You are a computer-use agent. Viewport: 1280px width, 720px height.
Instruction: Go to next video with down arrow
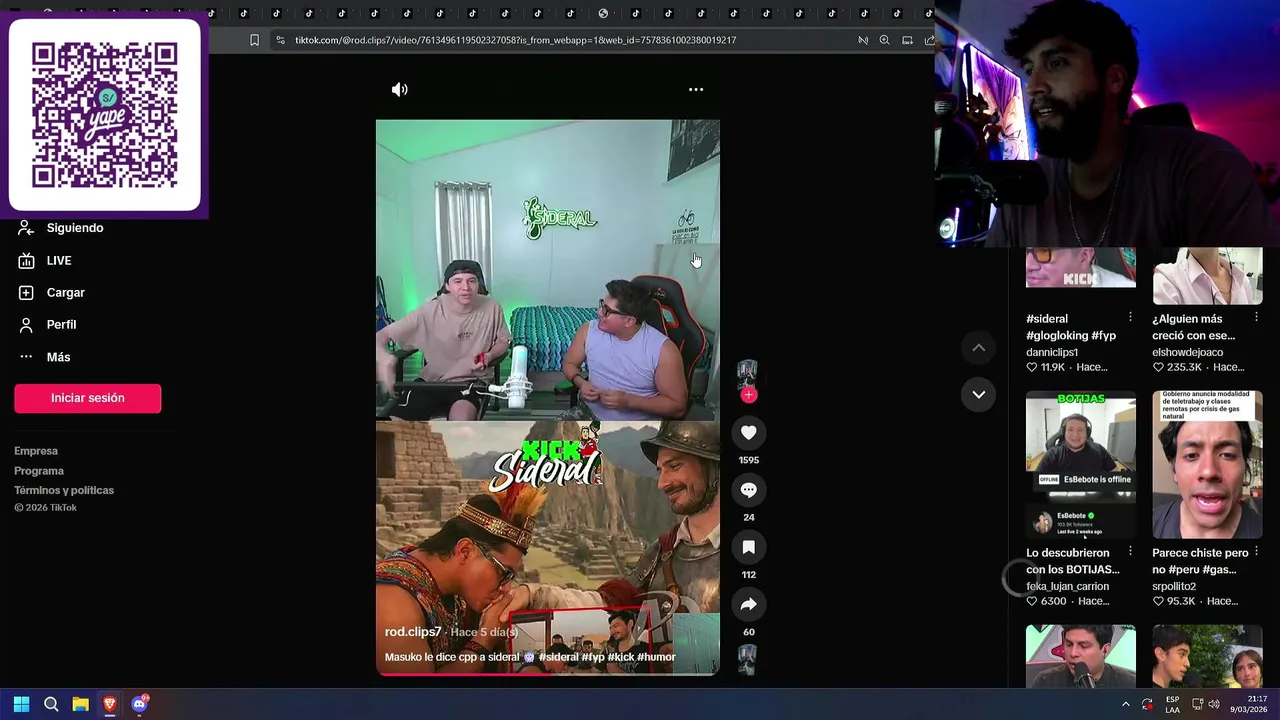click(979, 394)
